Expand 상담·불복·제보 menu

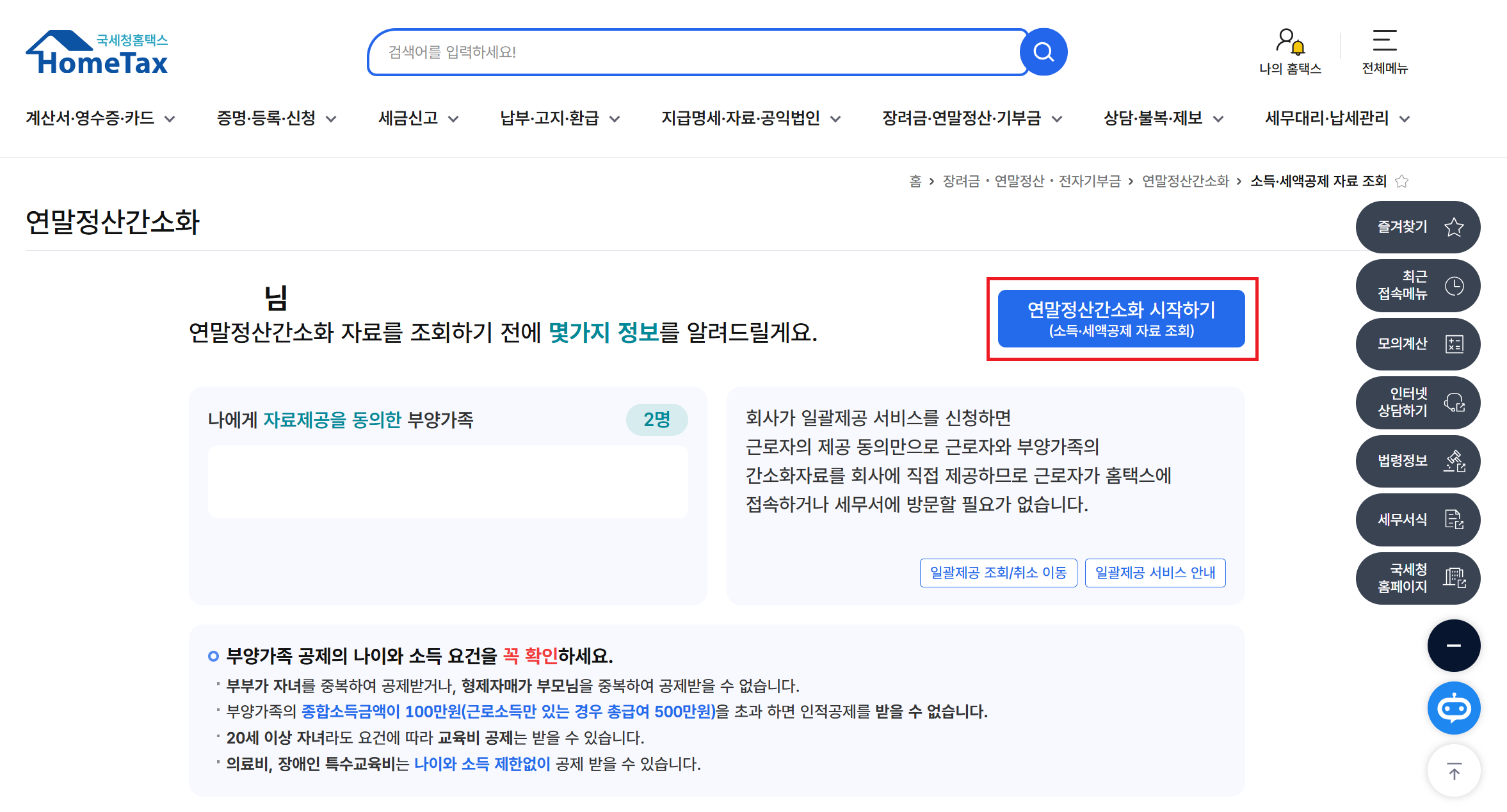1164,118
